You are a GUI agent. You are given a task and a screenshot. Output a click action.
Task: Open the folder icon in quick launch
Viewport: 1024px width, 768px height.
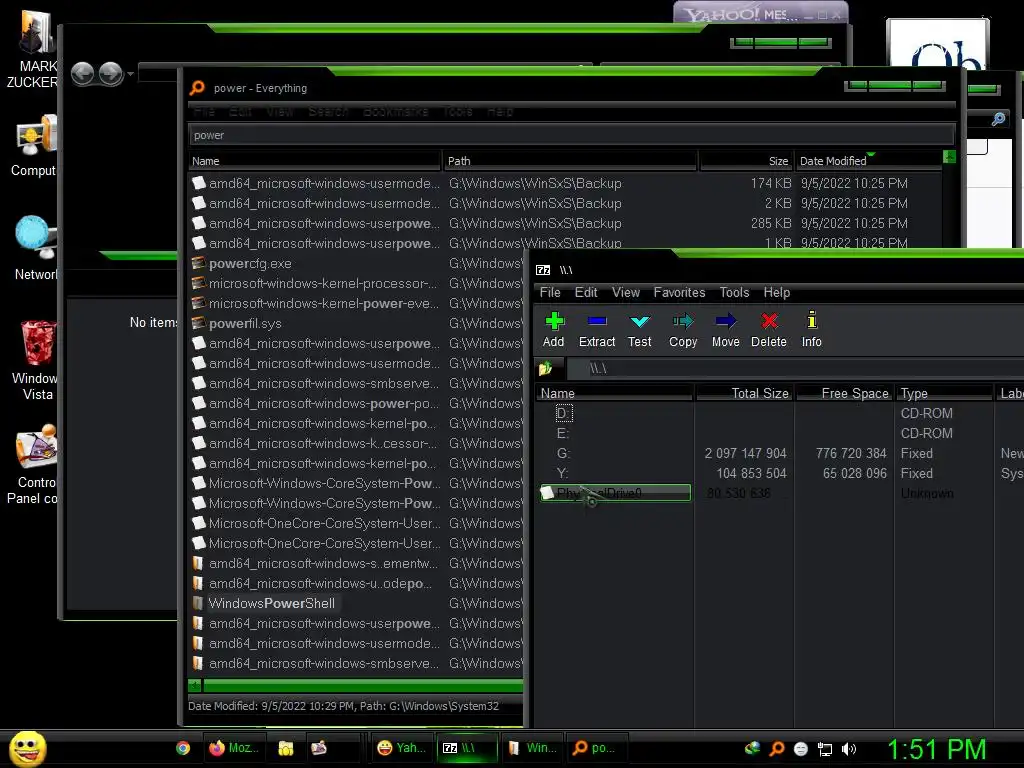(x=285, y=748)
